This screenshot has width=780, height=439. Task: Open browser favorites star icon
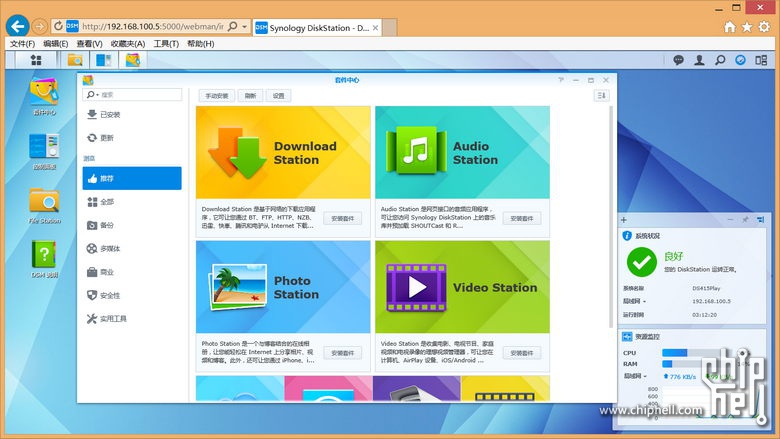tap(747, 27)
